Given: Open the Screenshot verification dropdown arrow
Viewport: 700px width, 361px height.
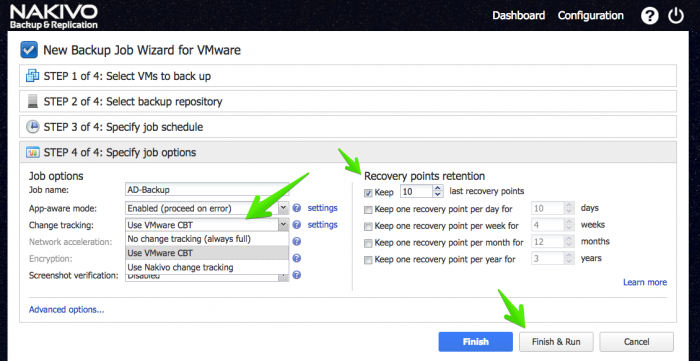Looking at the screenshot, I should tap(283, 277).
